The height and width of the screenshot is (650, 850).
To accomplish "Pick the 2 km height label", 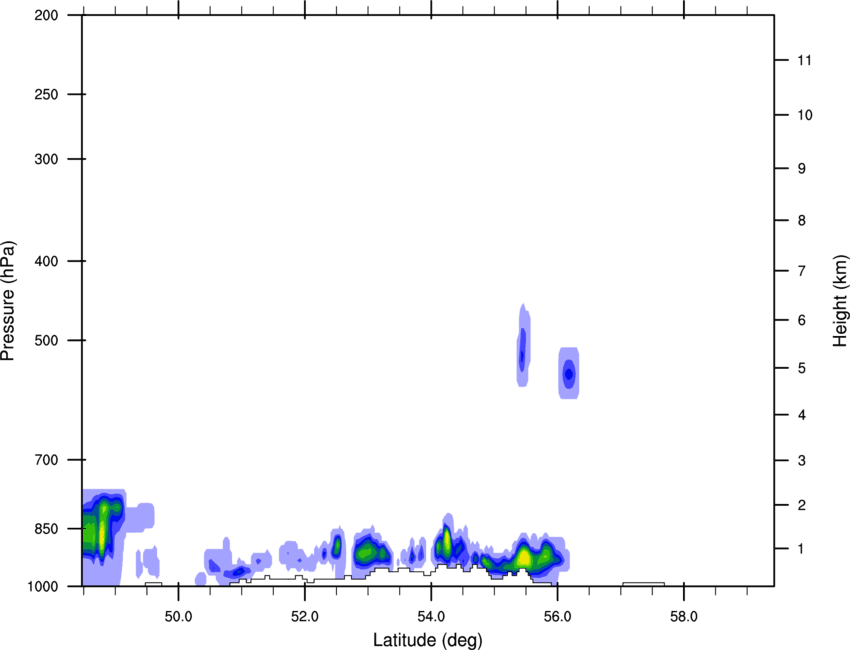I will (802, 505).
